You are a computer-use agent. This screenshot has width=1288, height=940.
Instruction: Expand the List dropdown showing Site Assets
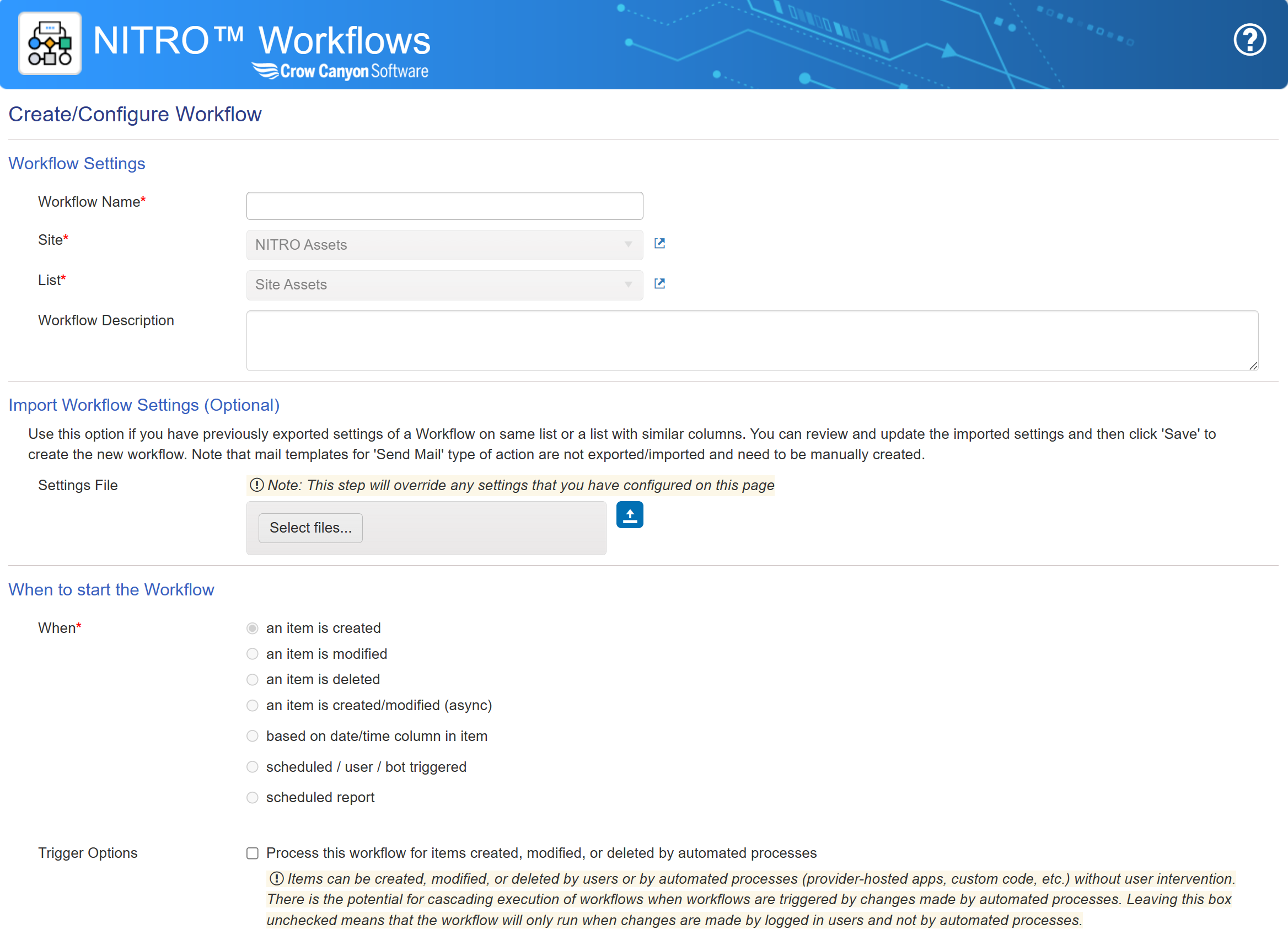click(x=444, y=285)
